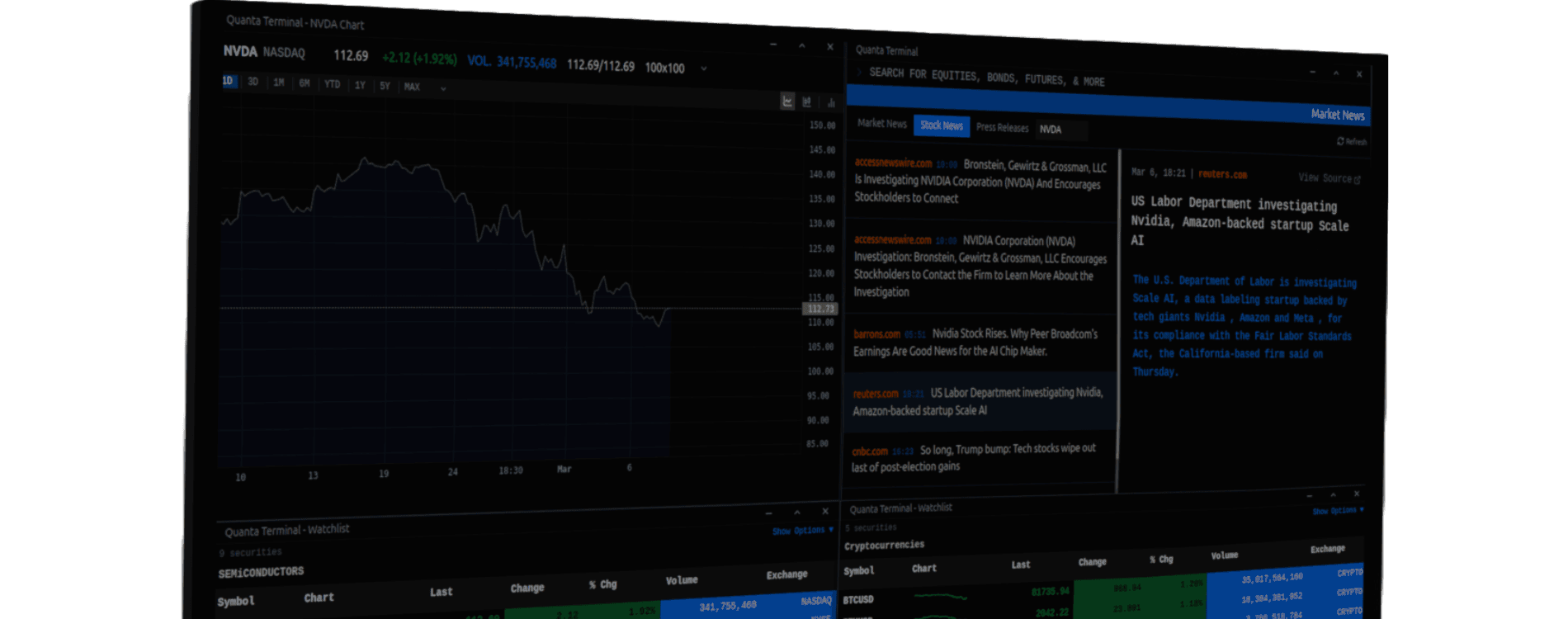
Task: Switch to the Stock News tab
Action: click(942, 125)
